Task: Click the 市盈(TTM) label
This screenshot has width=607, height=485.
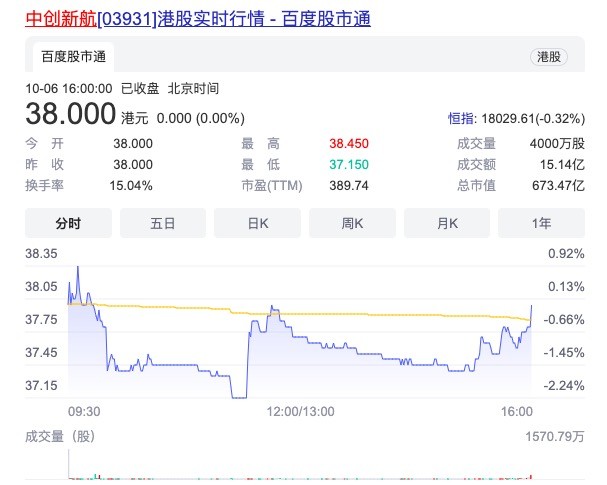Action: pyautogui.click(x=272, y=185)
